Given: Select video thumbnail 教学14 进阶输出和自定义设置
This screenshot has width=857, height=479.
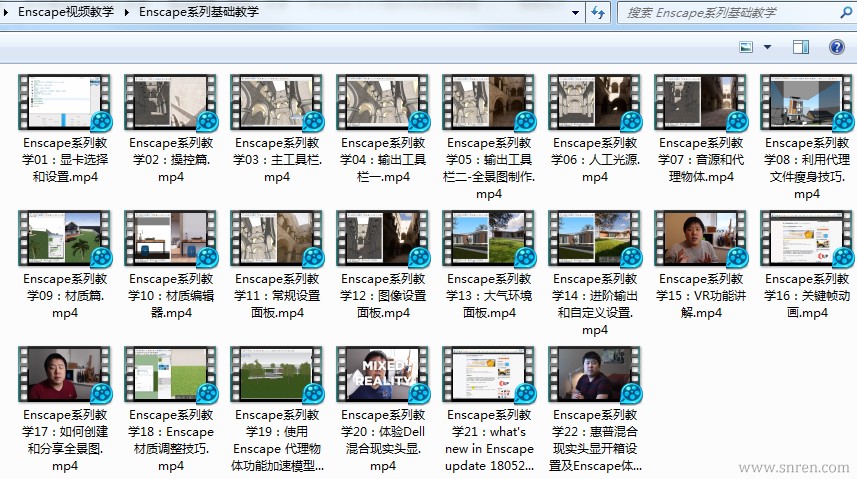Looking at the screenshot, I should pyautogui.click(x=595, y=239).
